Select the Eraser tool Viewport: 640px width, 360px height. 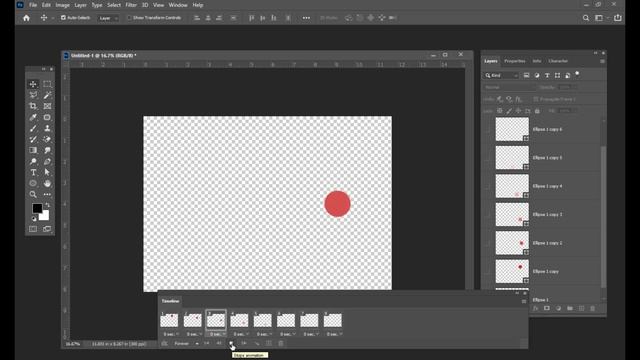tap(47, 139)
